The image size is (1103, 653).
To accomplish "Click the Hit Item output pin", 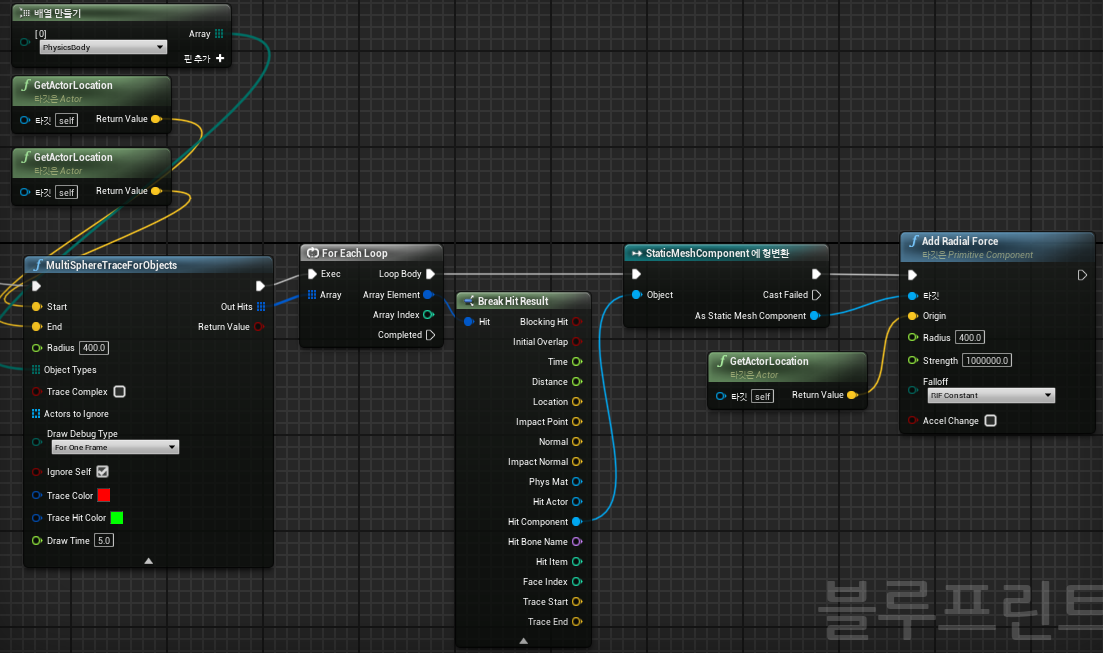I will point(577,562).
